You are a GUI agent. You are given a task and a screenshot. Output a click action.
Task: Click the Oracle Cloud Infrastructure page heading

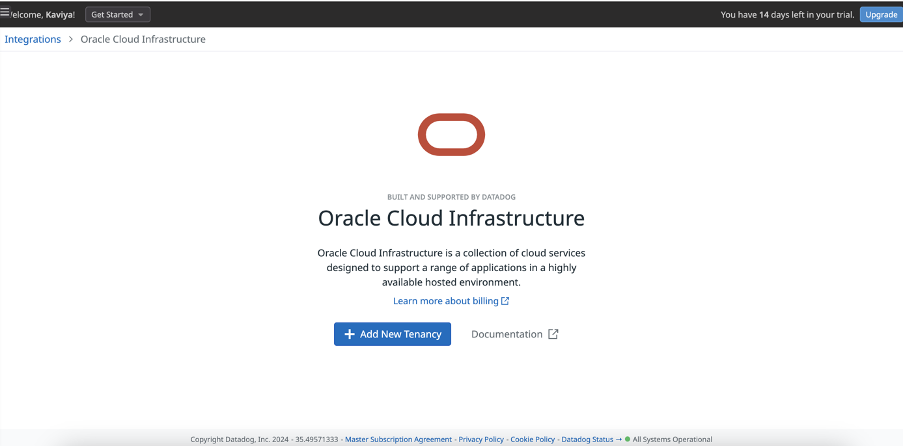coord(451,219)
